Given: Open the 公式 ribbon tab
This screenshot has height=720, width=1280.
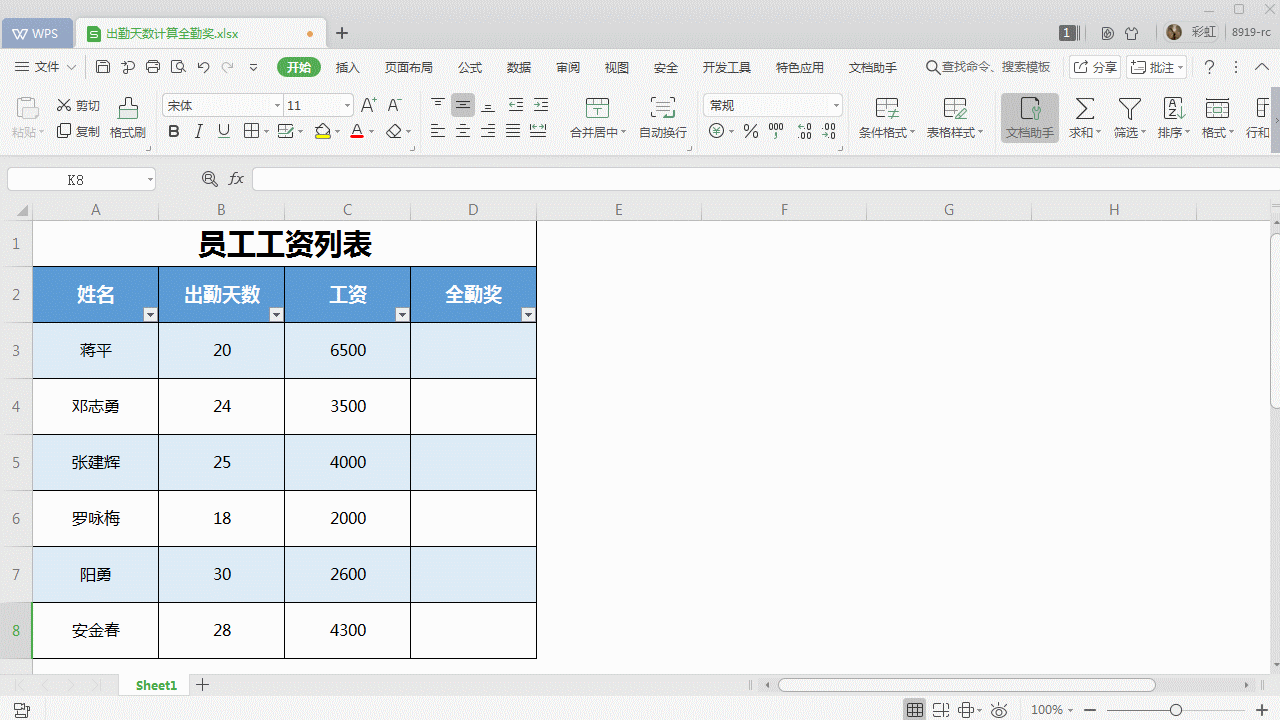Looking at the screenshot, I should pos(468,67).
